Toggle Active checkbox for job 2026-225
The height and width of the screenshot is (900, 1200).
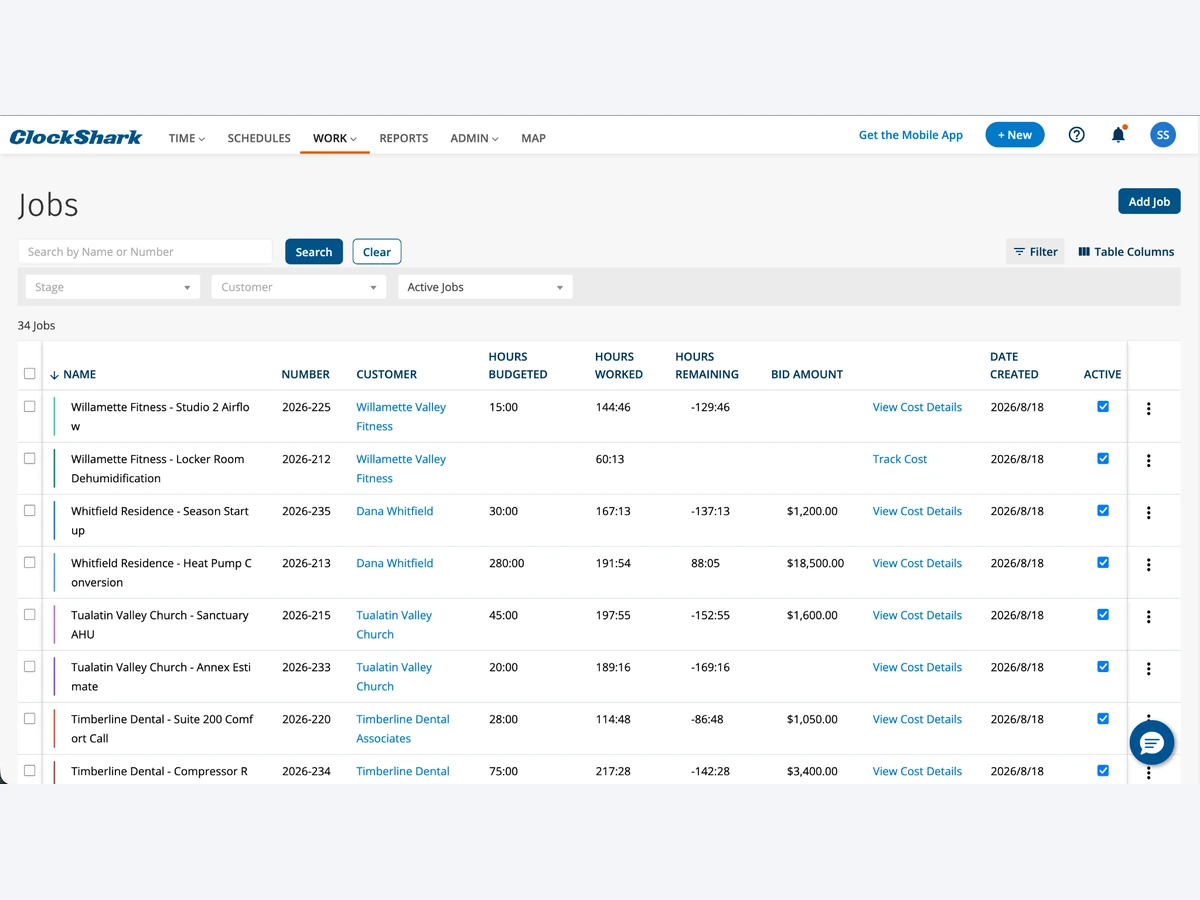point(1103,406)
